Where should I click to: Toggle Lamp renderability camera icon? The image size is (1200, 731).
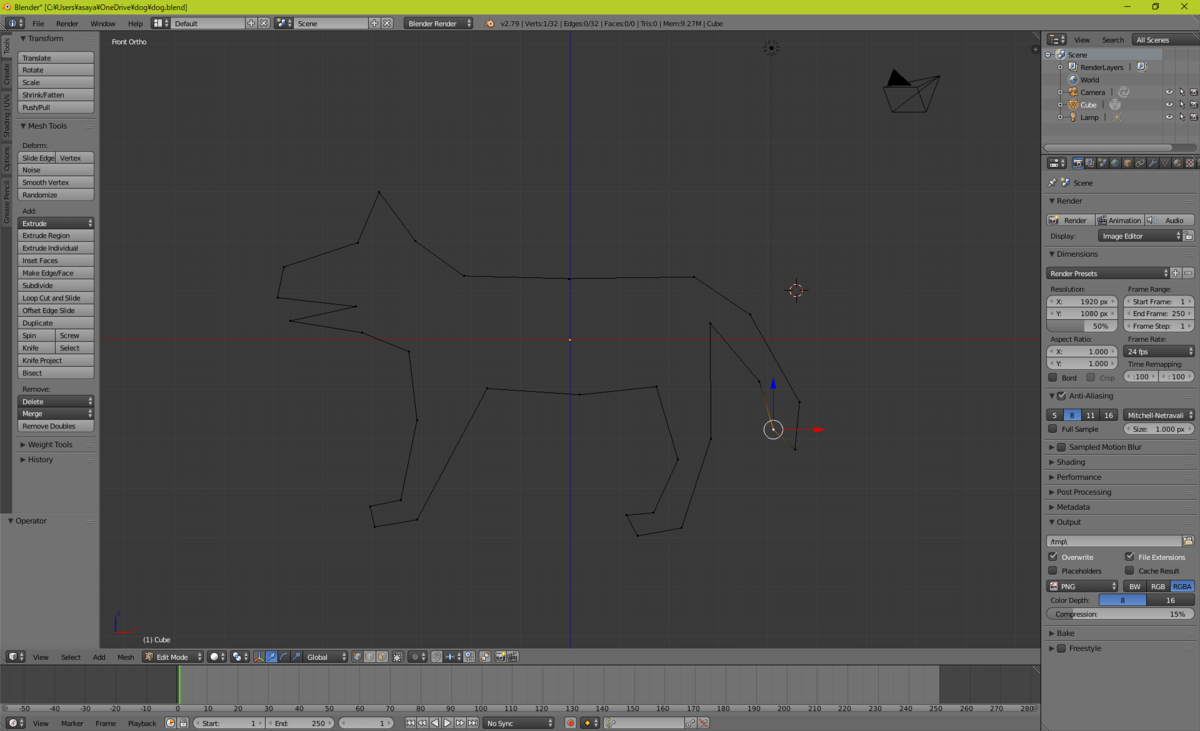[1193, 117]
